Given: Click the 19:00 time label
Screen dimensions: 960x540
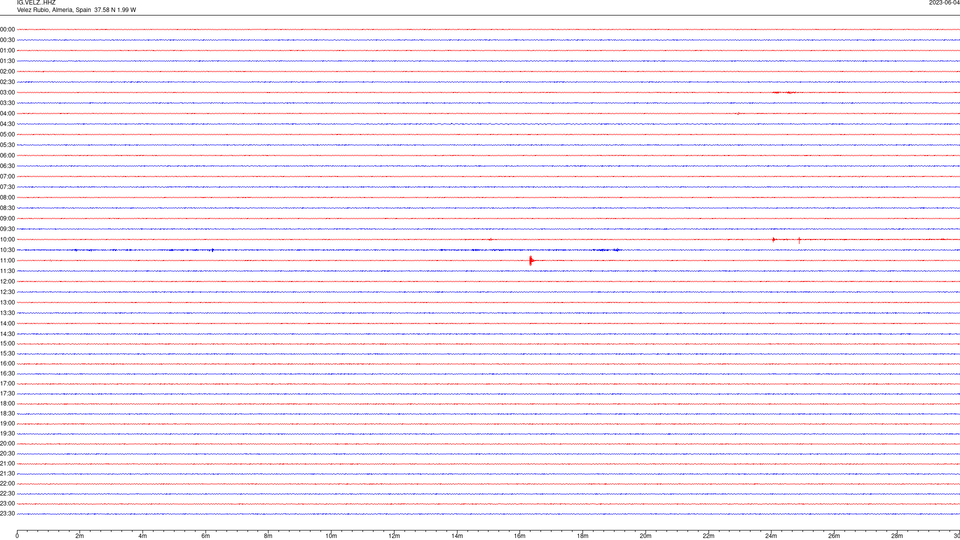Looking at the screenshot, I should pyautogui.click(x=7, y=424).
